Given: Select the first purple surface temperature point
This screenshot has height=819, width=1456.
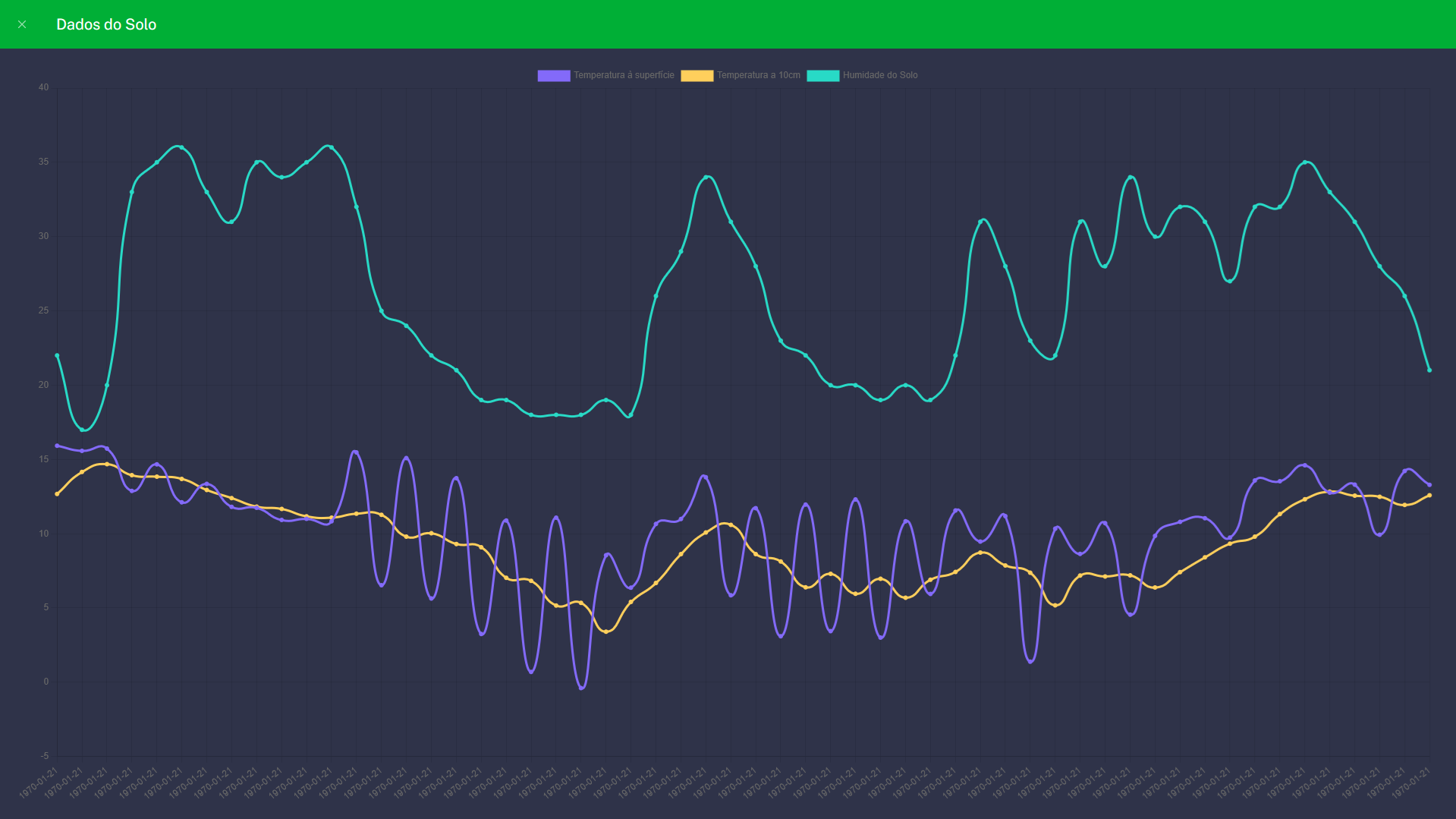Looking at the screenshot, I should click(57, 446).
